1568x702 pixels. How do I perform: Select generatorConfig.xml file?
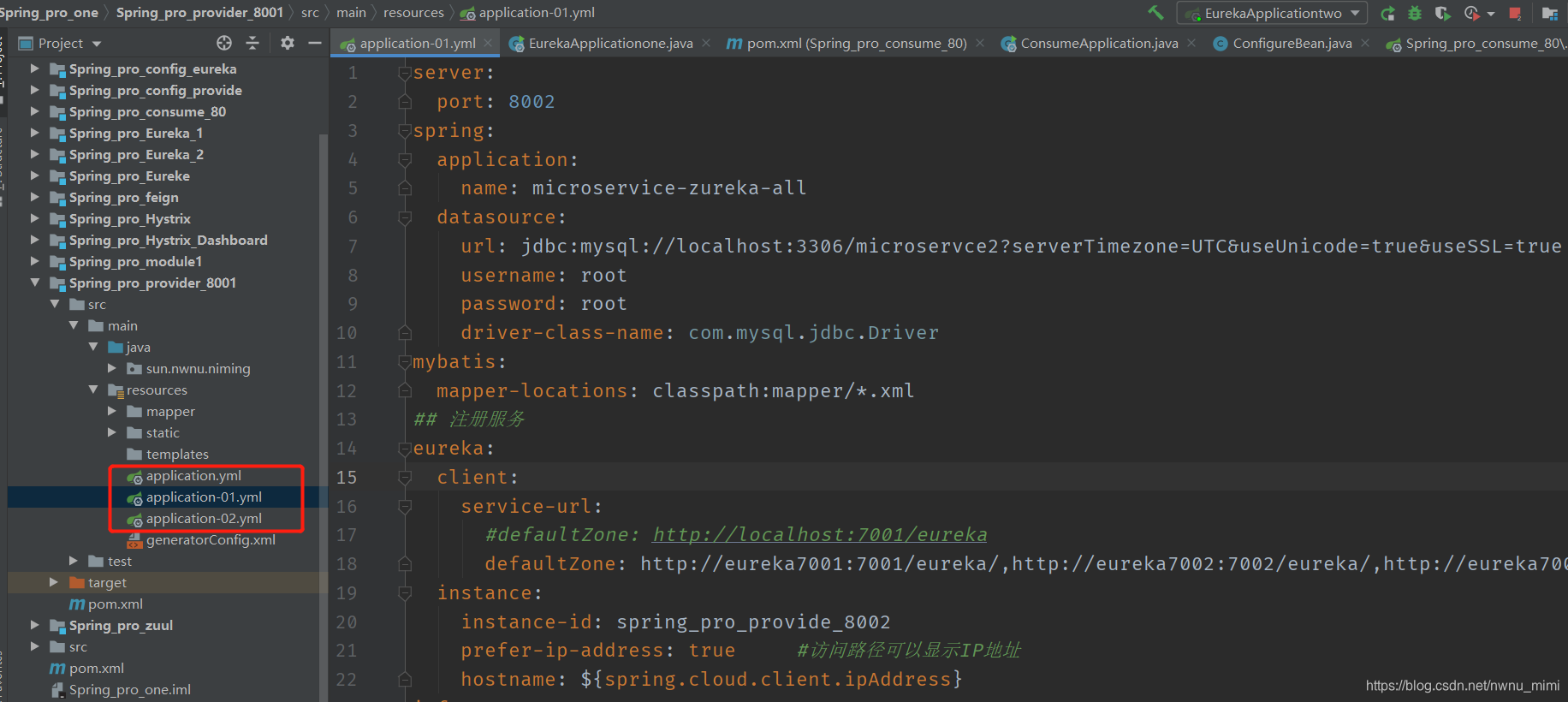[211, 540]
